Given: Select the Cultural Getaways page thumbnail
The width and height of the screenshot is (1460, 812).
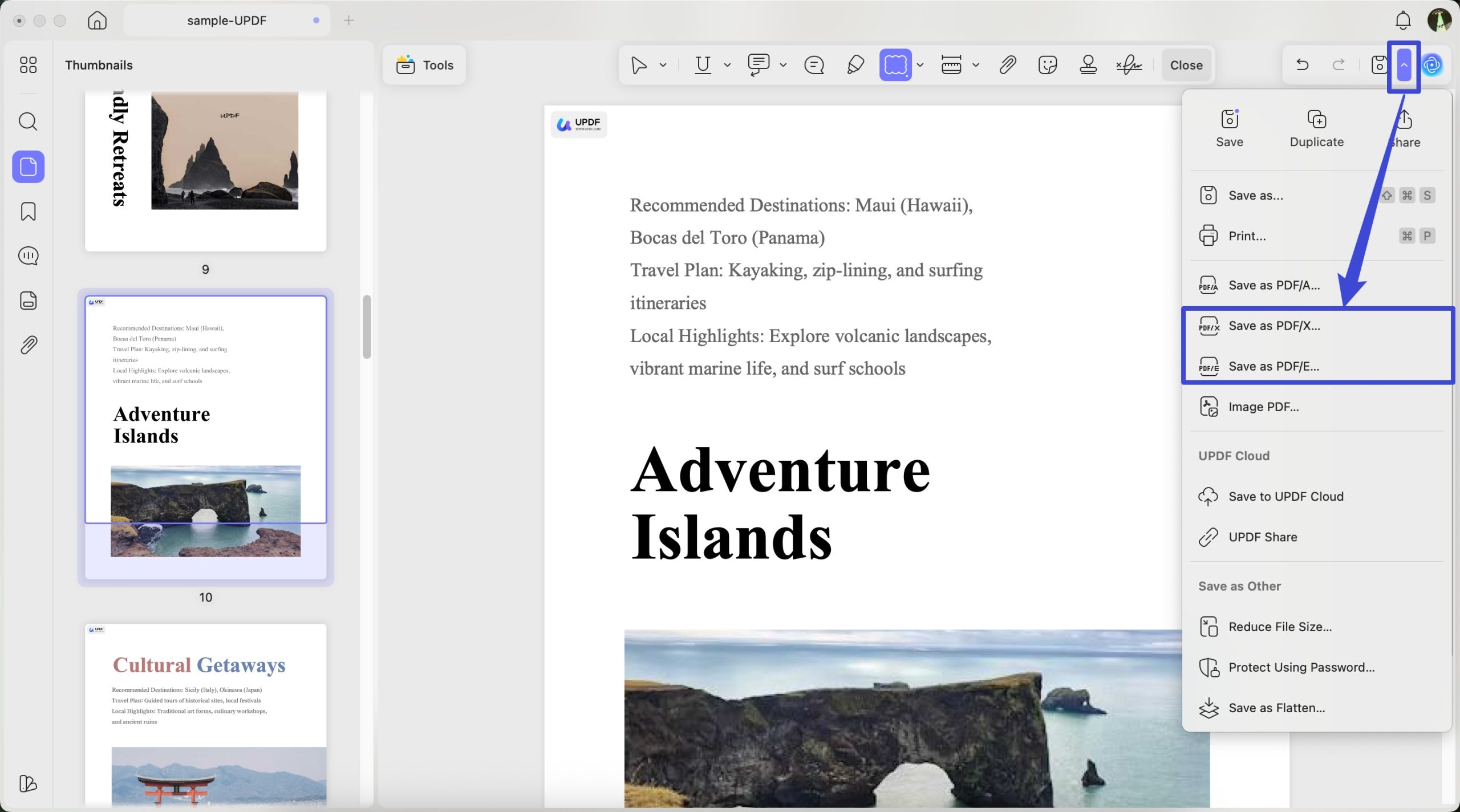Looking at the screenshot, I should pyautogui.click(x=205, y=715).
